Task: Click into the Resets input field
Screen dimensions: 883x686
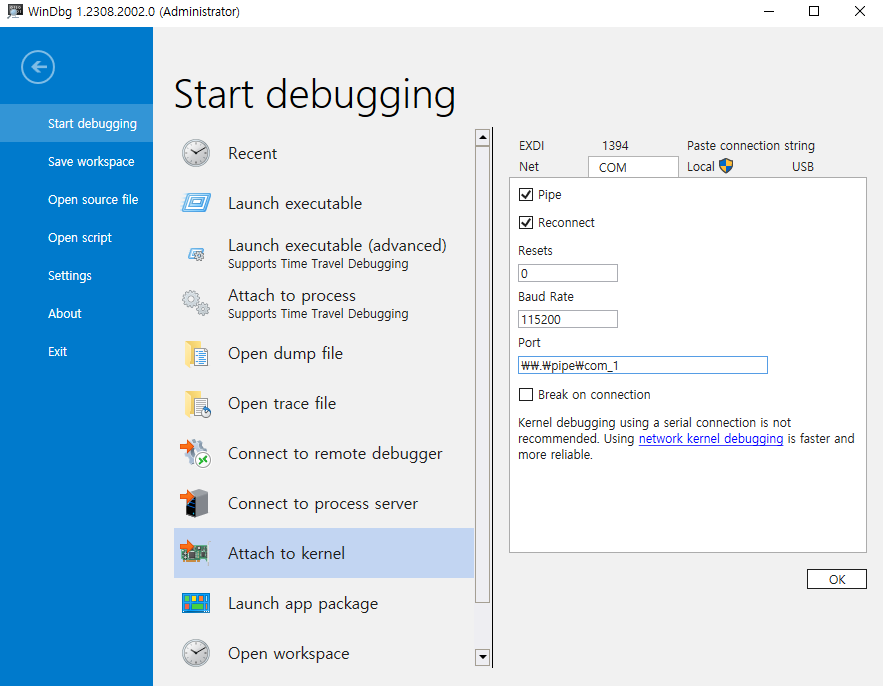Action: click(x=568, y=273)
